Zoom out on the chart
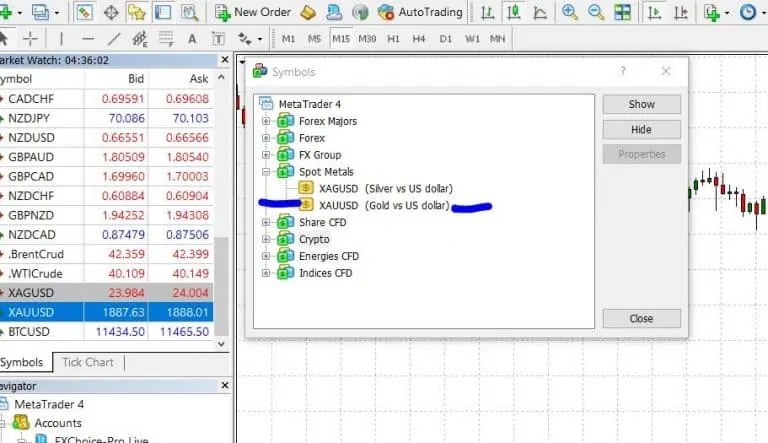 coord(596,12)
